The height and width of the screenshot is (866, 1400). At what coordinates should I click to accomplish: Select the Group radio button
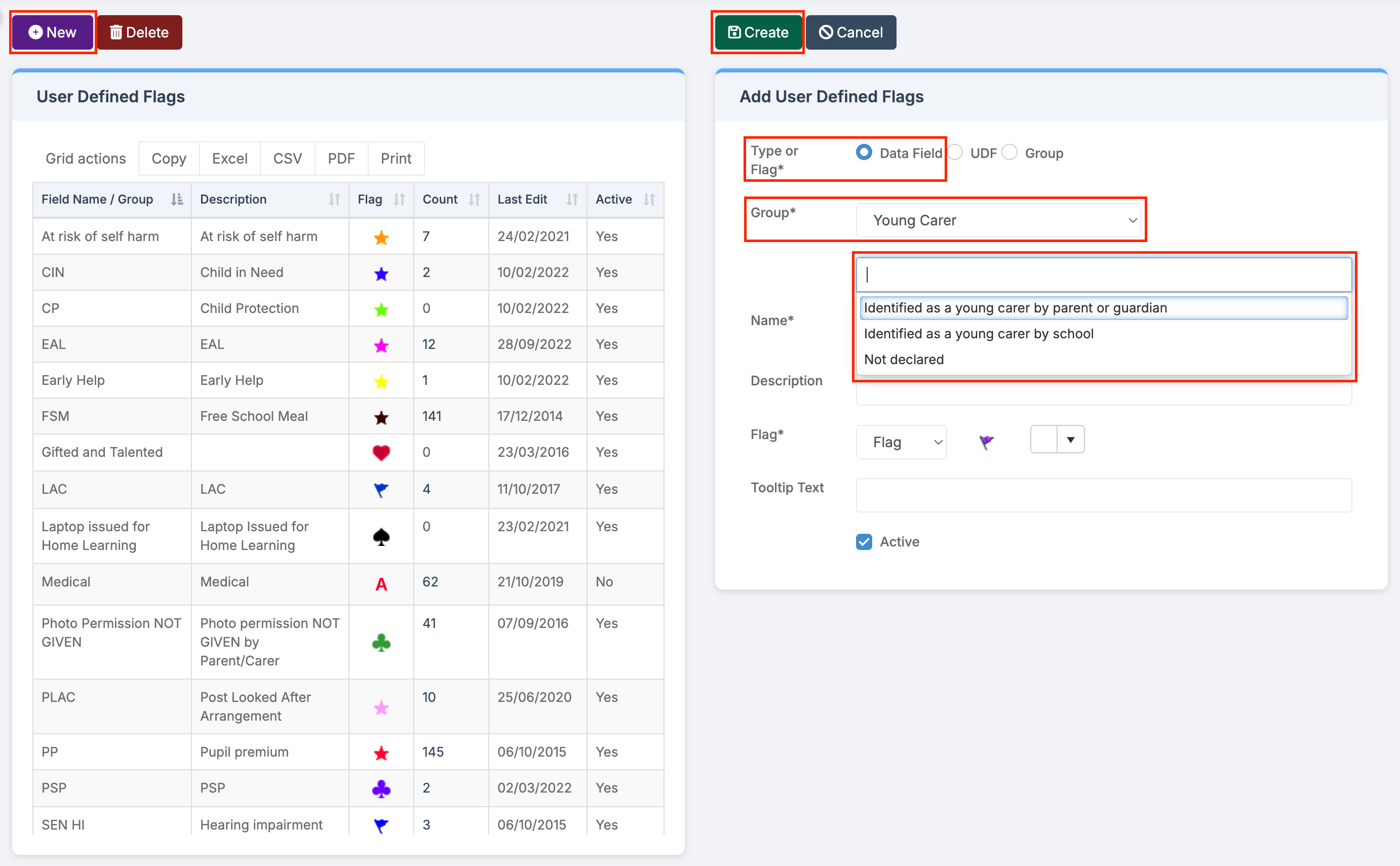(1009, 152)
